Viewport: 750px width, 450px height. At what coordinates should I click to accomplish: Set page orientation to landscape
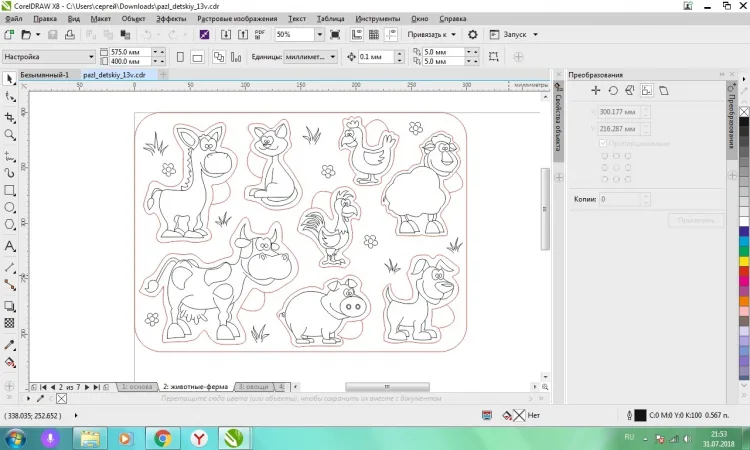(197, 57)
